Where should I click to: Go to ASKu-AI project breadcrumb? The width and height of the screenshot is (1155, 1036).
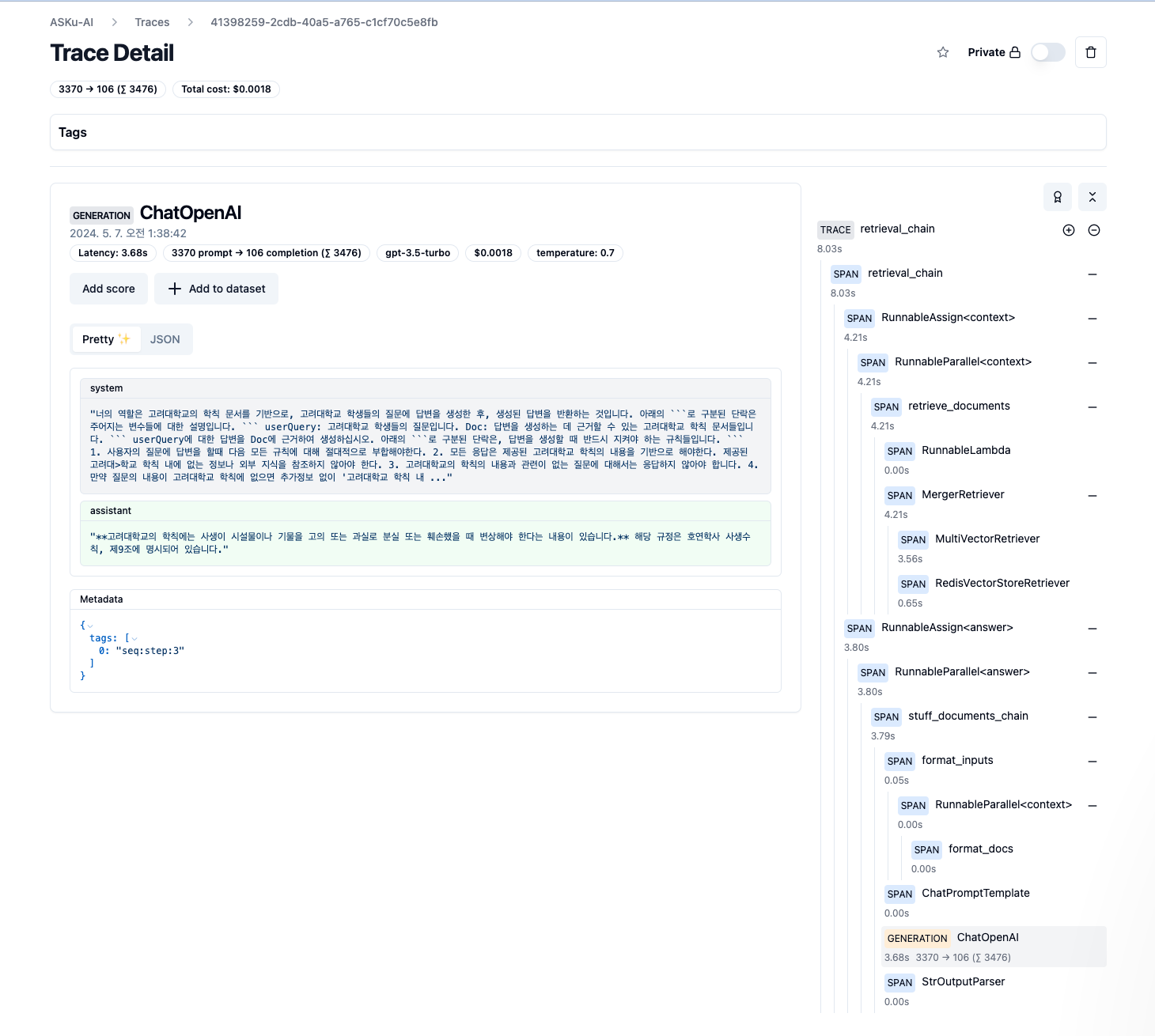pos(71,22)
